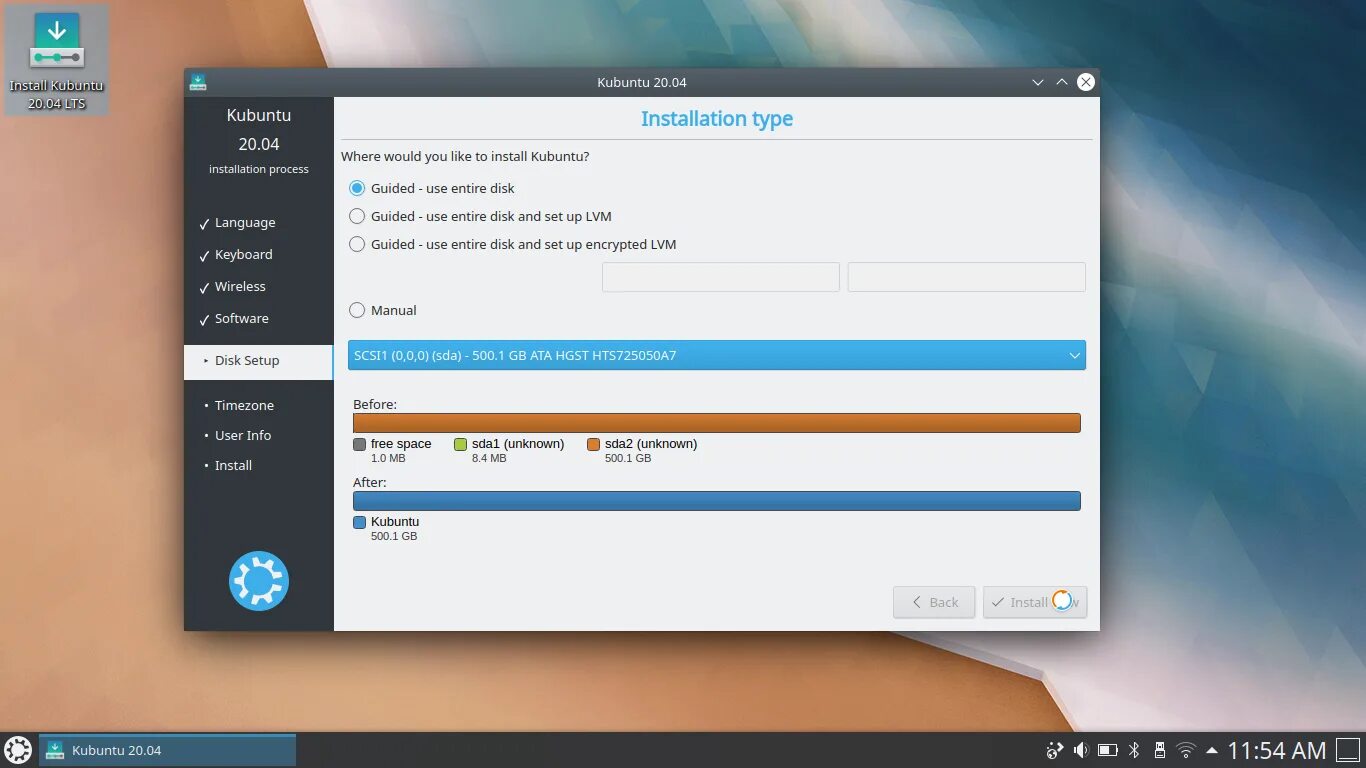This screenshot has height=768, width=1366.
Task: Click 'Where would you like to install Kubuntu?' text
Action: point(465,157)
